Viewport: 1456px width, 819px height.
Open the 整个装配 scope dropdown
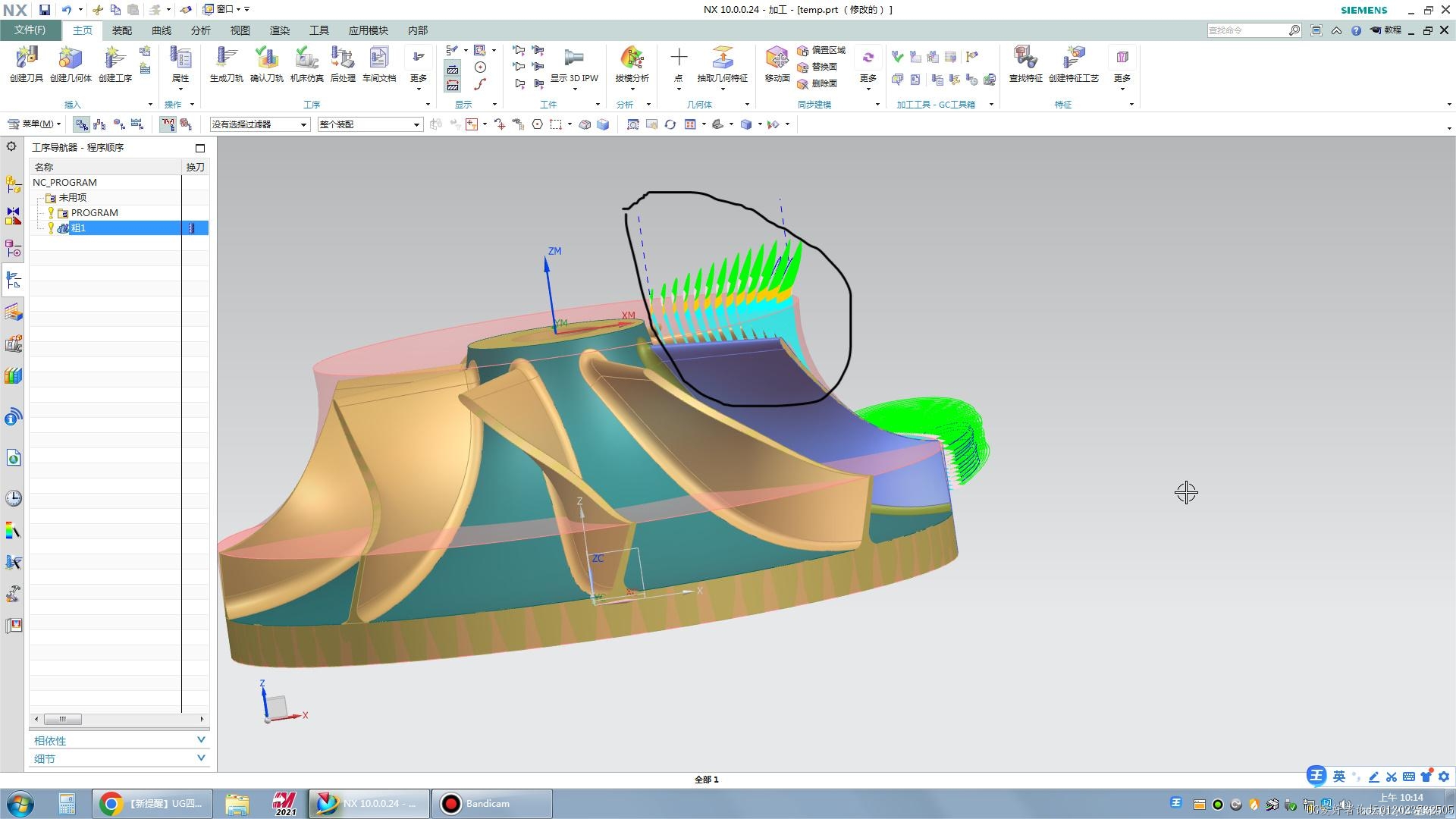coord(370,124)
